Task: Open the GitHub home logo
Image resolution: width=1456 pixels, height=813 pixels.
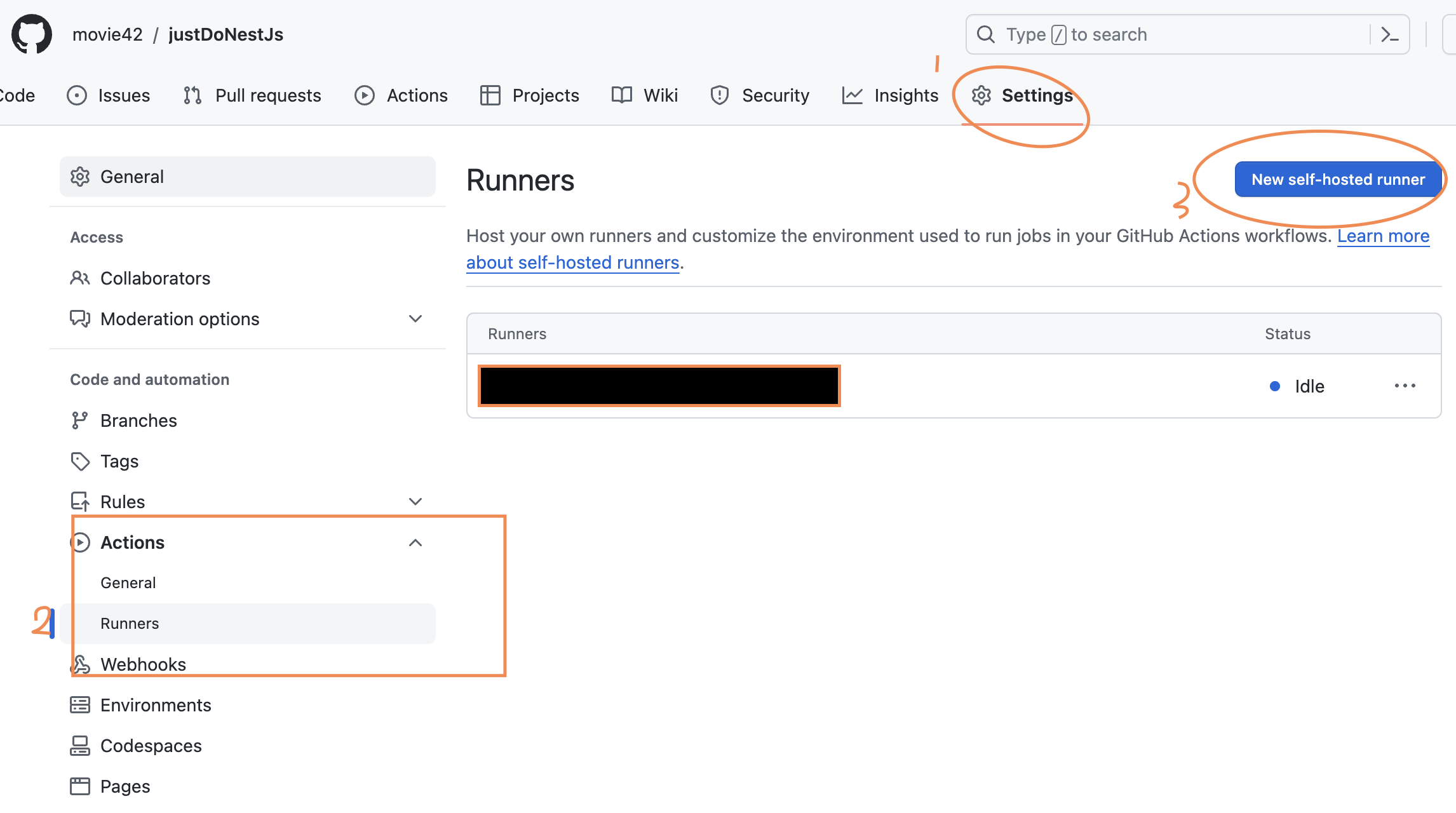Action: point(32,34)
